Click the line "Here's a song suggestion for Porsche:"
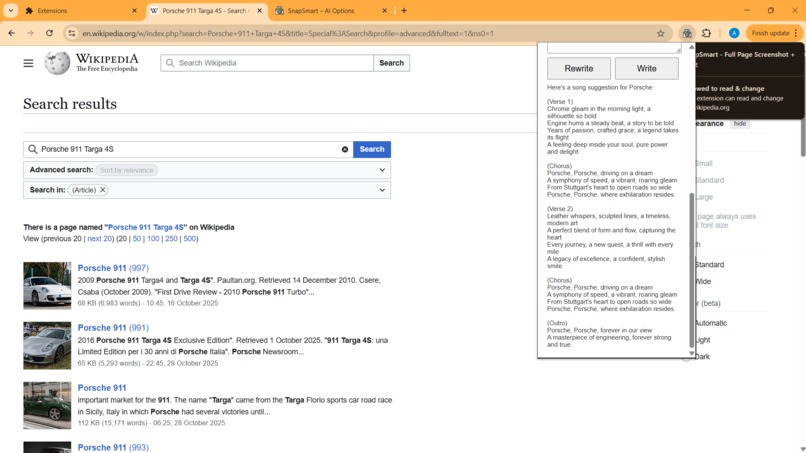The height and width of the screenshot is (453, 806). pyautogui.click(x=600, y=87)
